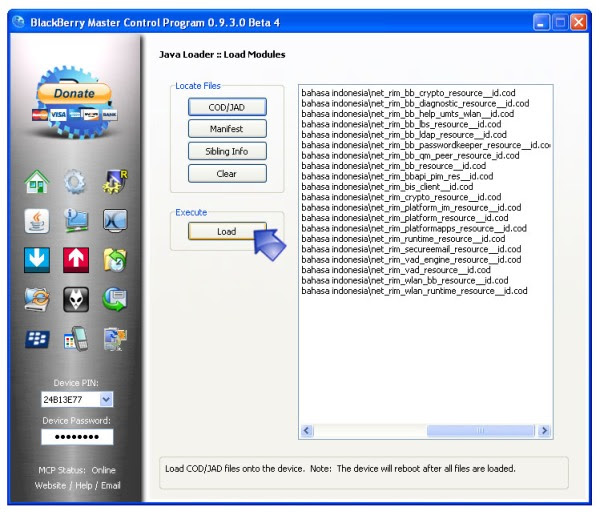The height and width of the screenshot is (515, 600).
Task: Click the COD/JAD button
Action: pyautogui.click(x=227, y=107)
